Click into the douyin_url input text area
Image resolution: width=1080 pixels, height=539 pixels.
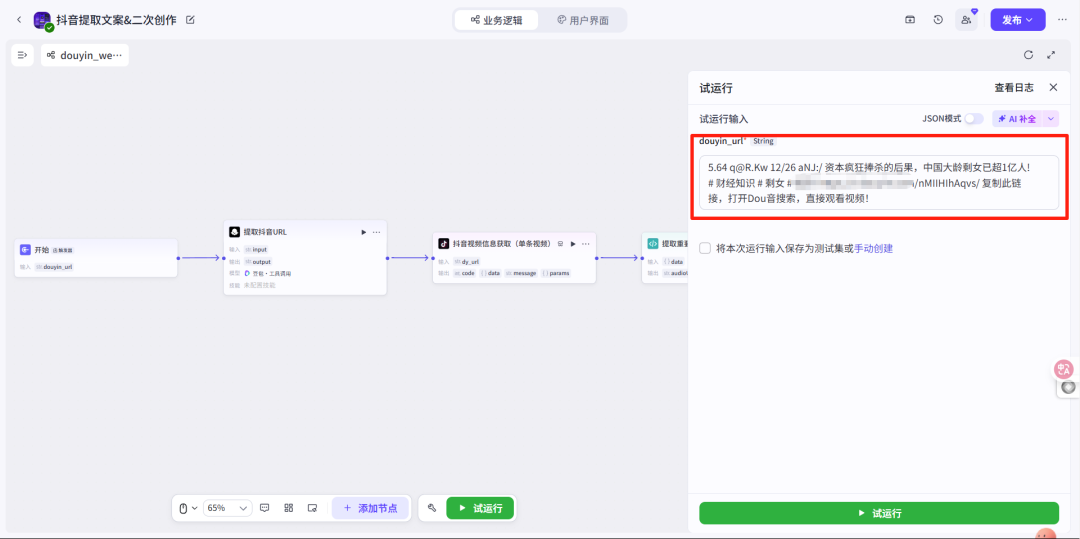(879, 182)
